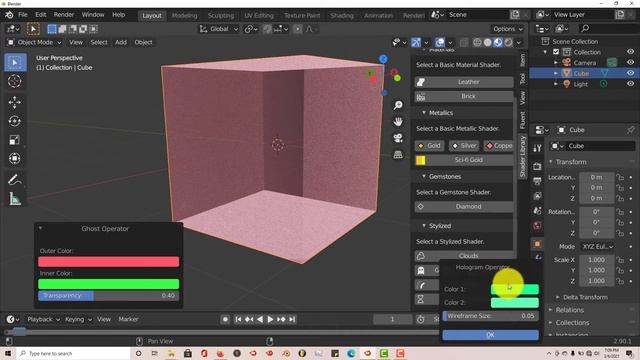Viewport: 640px width, 360px height.
Task: Select rendered viewport shading
Action: (509, 42)
